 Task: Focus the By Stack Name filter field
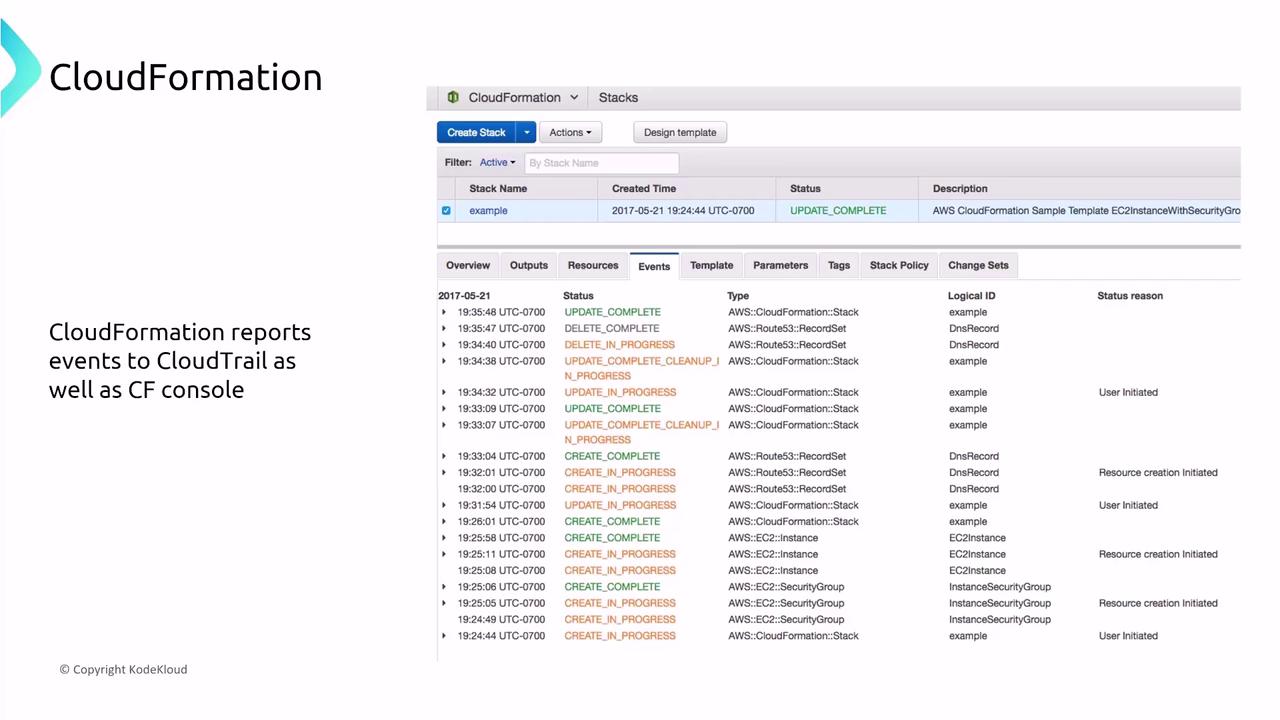(x=601, y=162)
